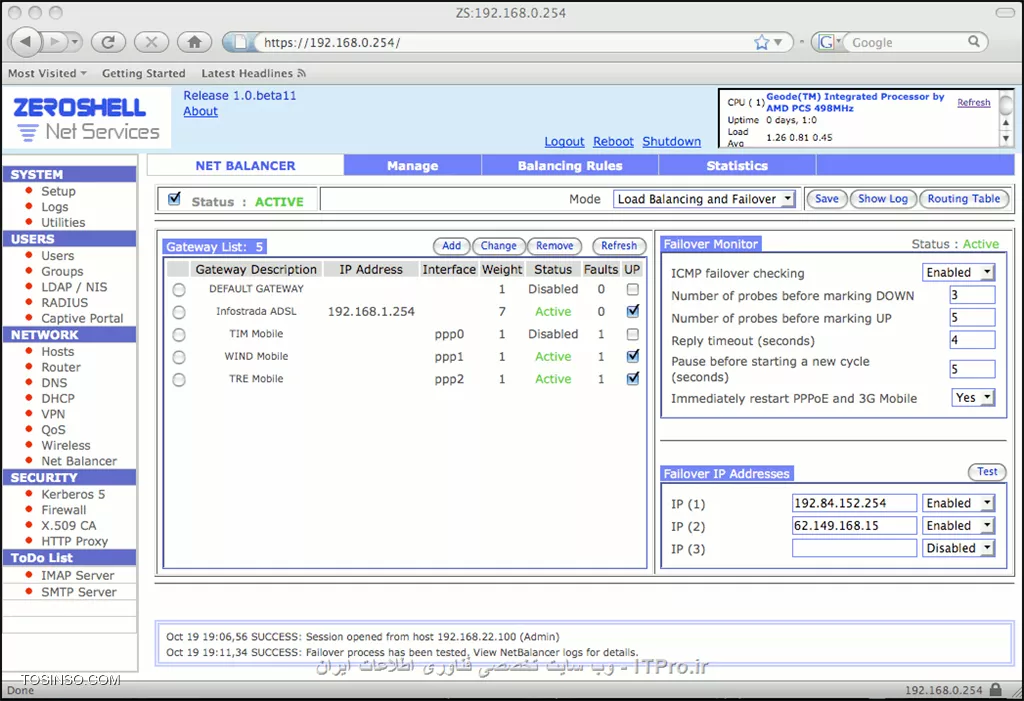Image resolution: width=1024 pixels, height=701 pixels.
Task: Reload the page with the refresh icon
Action: 108,42
